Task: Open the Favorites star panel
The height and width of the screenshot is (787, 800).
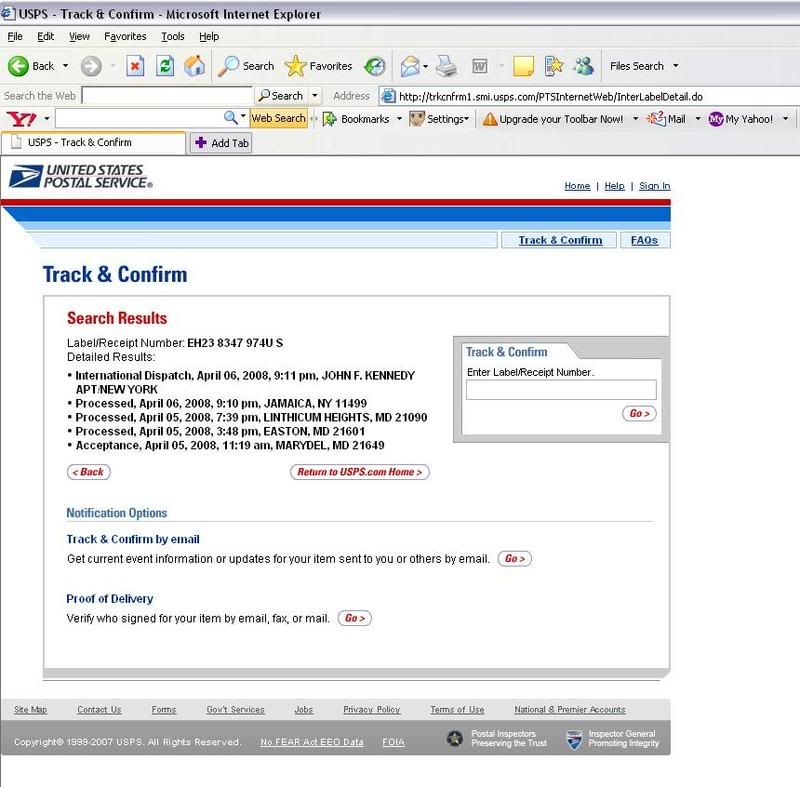Action: 319,66
